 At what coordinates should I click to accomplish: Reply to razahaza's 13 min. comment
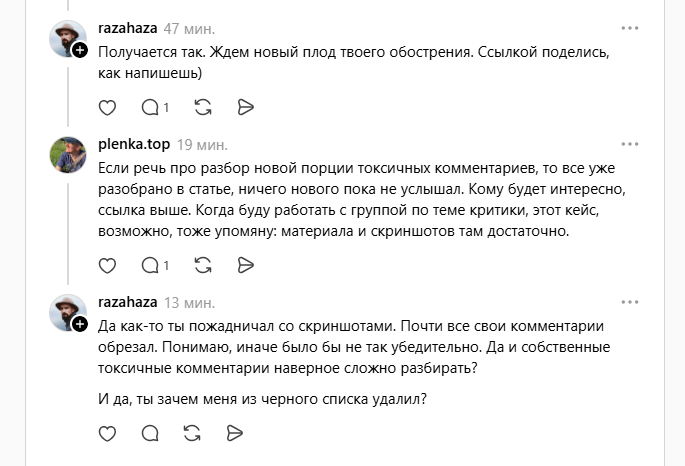click(150, 433)
